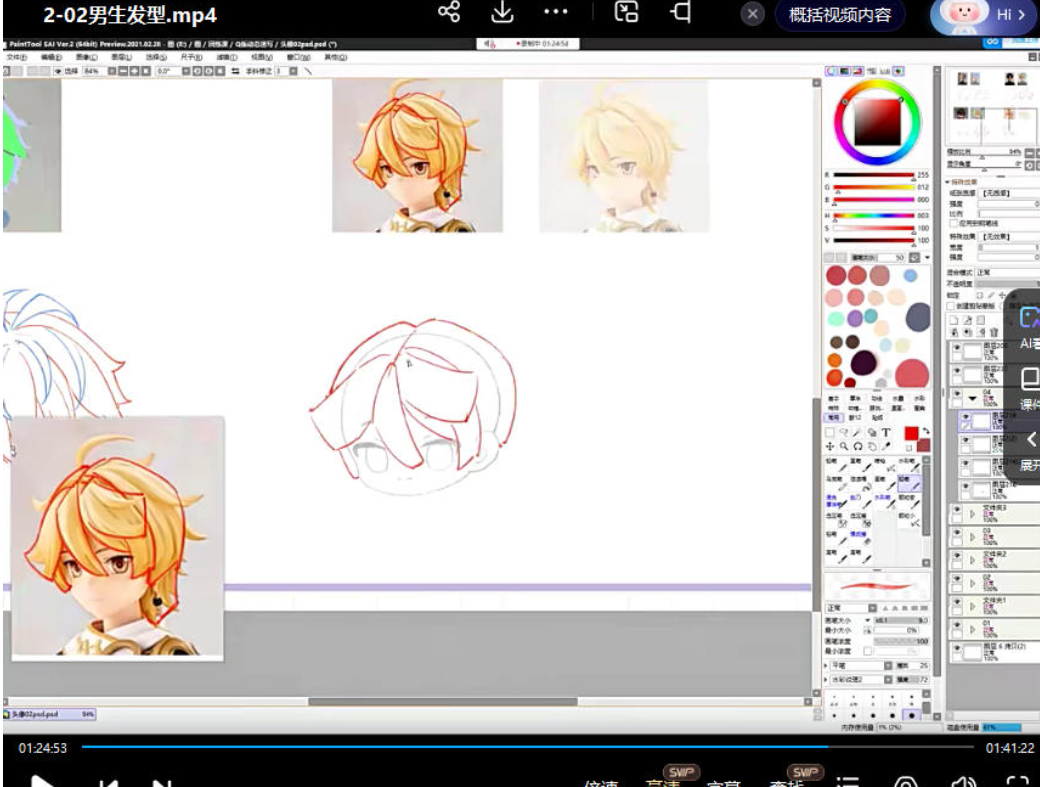Expand the 文件夹2 layer folder
The width and height of the screenshot is (1040, 787).
tap(972, 560)
